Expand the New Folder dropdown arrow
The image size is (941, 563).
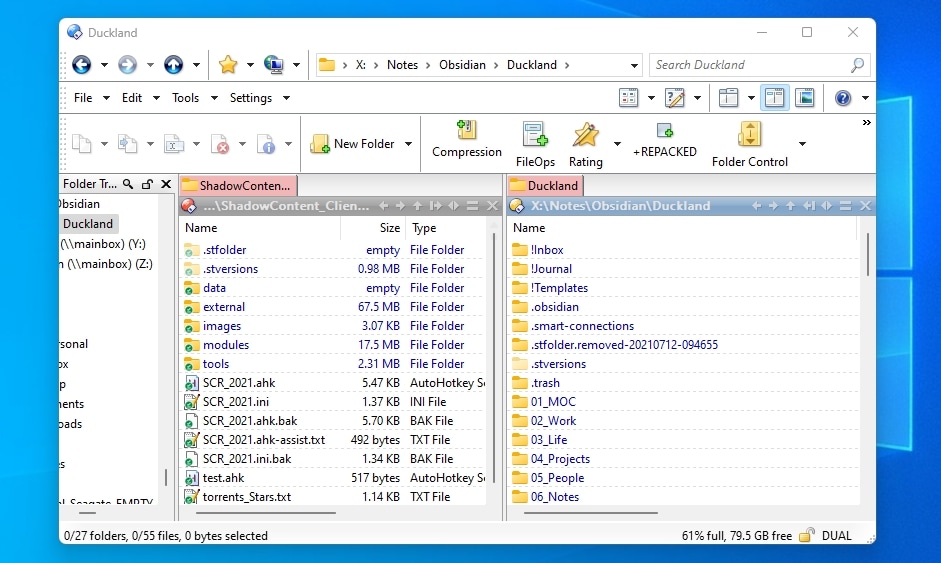click(408, 144)
